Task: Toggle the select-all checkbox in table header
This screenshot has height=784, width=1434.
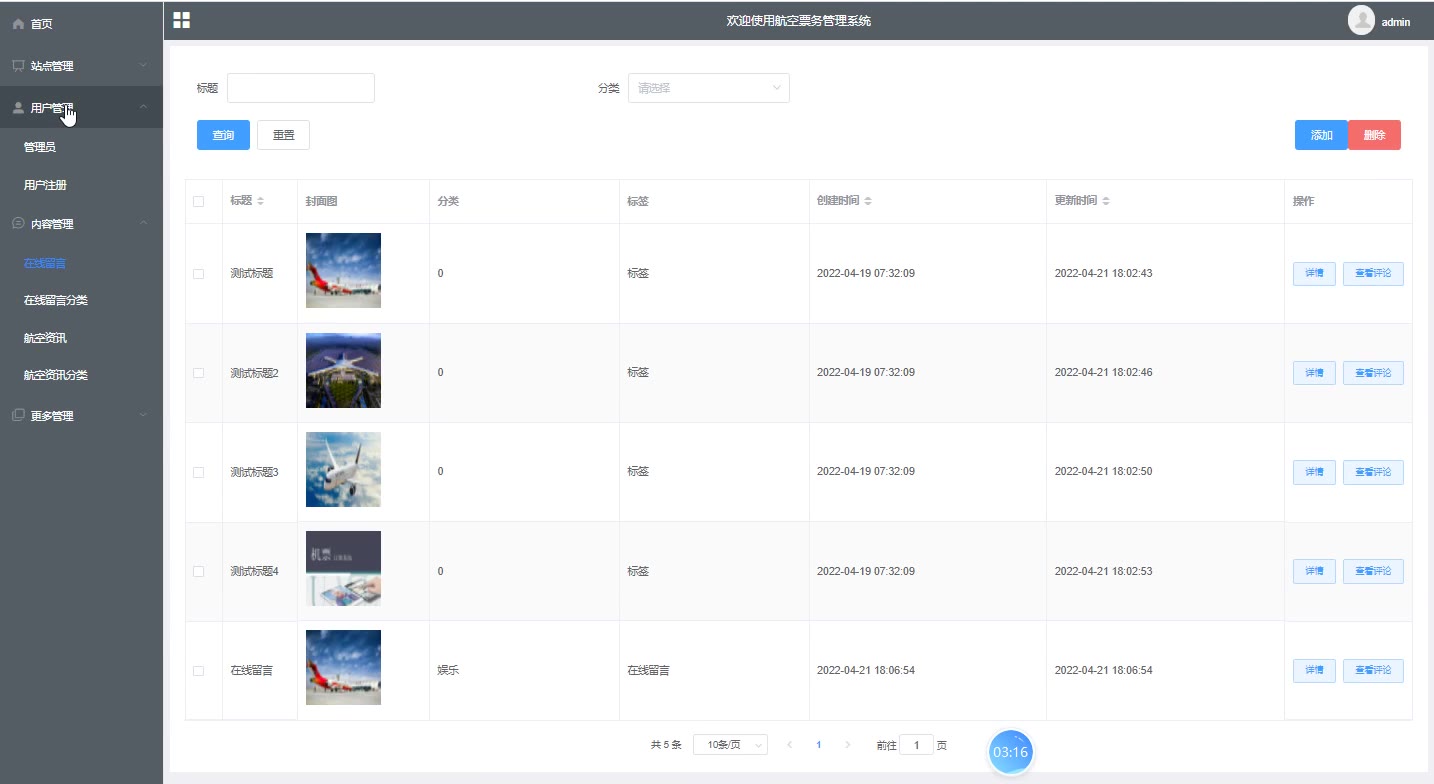Action: (x=198, y=201)
